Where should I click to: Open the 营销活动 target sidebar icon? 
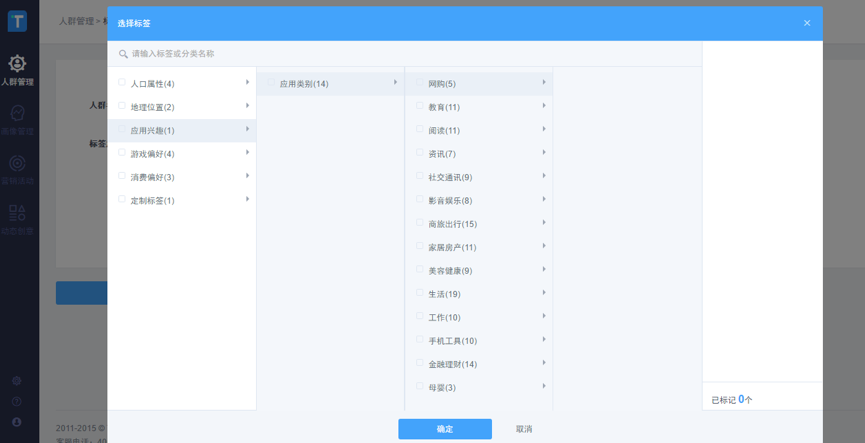pos(17,164)
